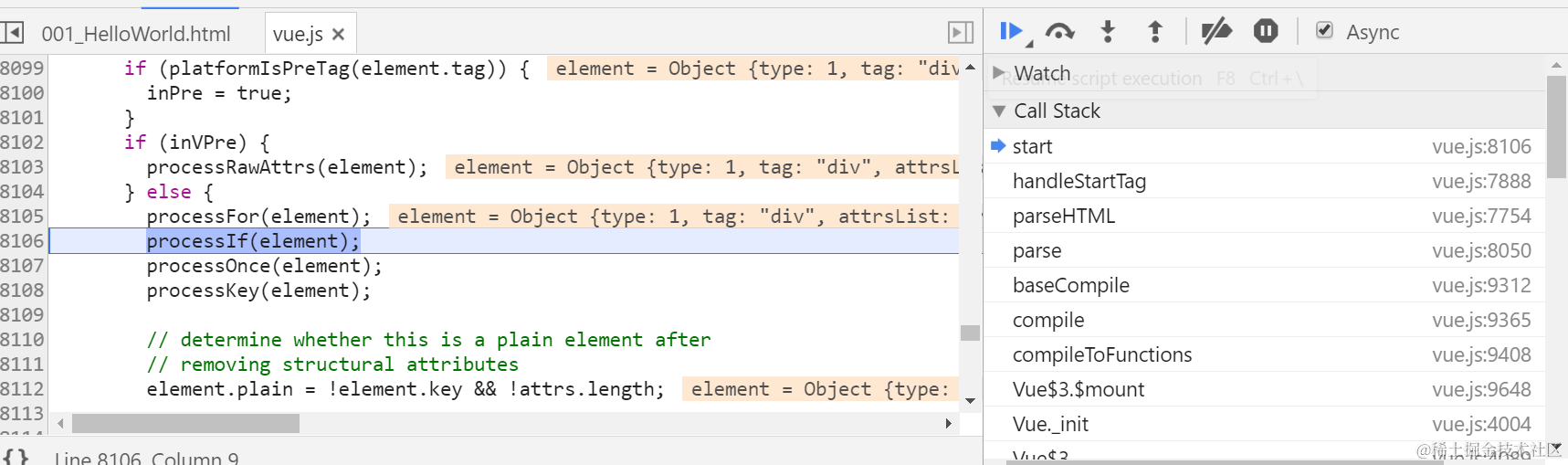Click processOnce(element) code line
1568x465 pixels.
264,266
